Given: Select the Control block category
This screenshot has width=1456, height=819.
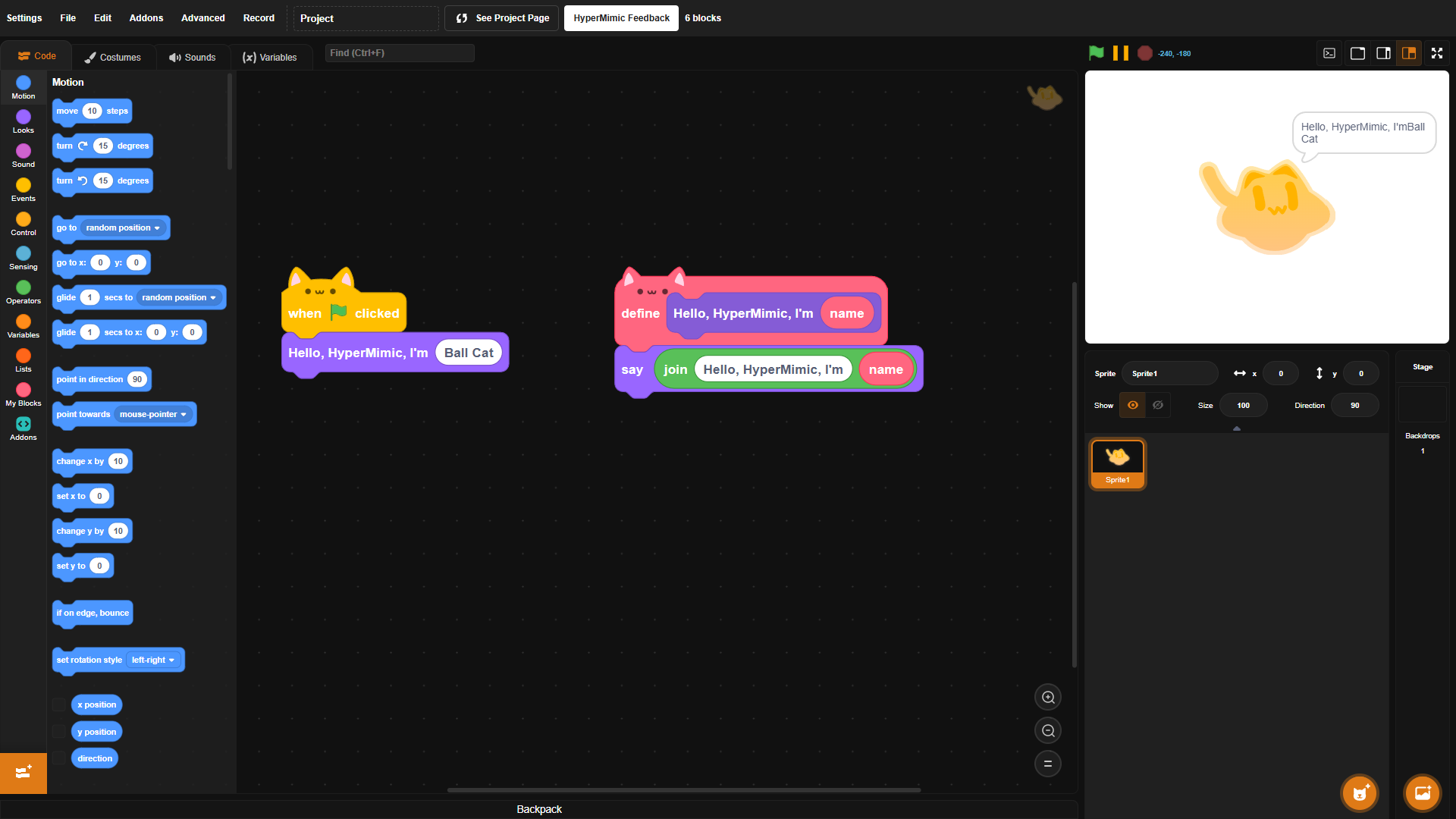Looking at the screenshot, I should coord(24,224).
